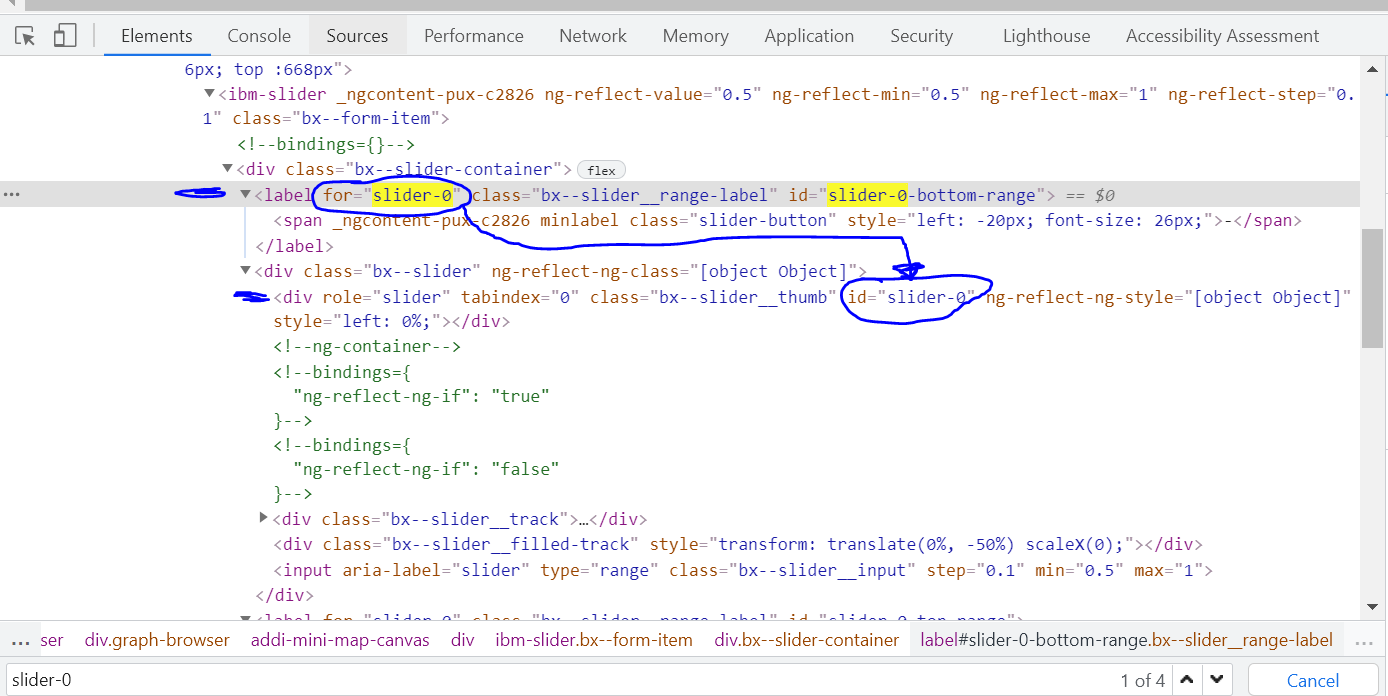Viewport: 1388px width, 696px height.
Task: Collapse the ibm-slider element node
Action: tap(208, 93)
